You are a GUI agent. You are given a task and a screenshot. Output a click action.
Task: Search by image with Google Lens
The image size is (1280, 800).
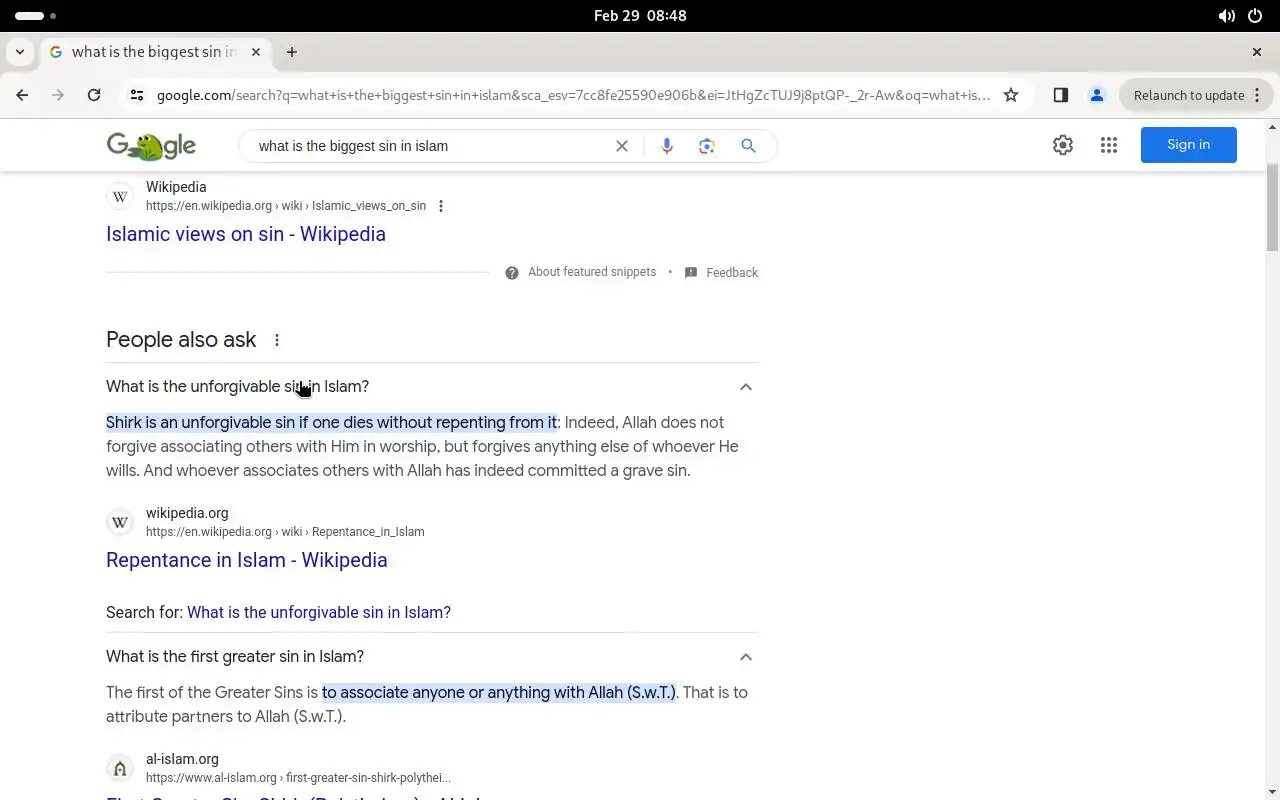point(707,146)
